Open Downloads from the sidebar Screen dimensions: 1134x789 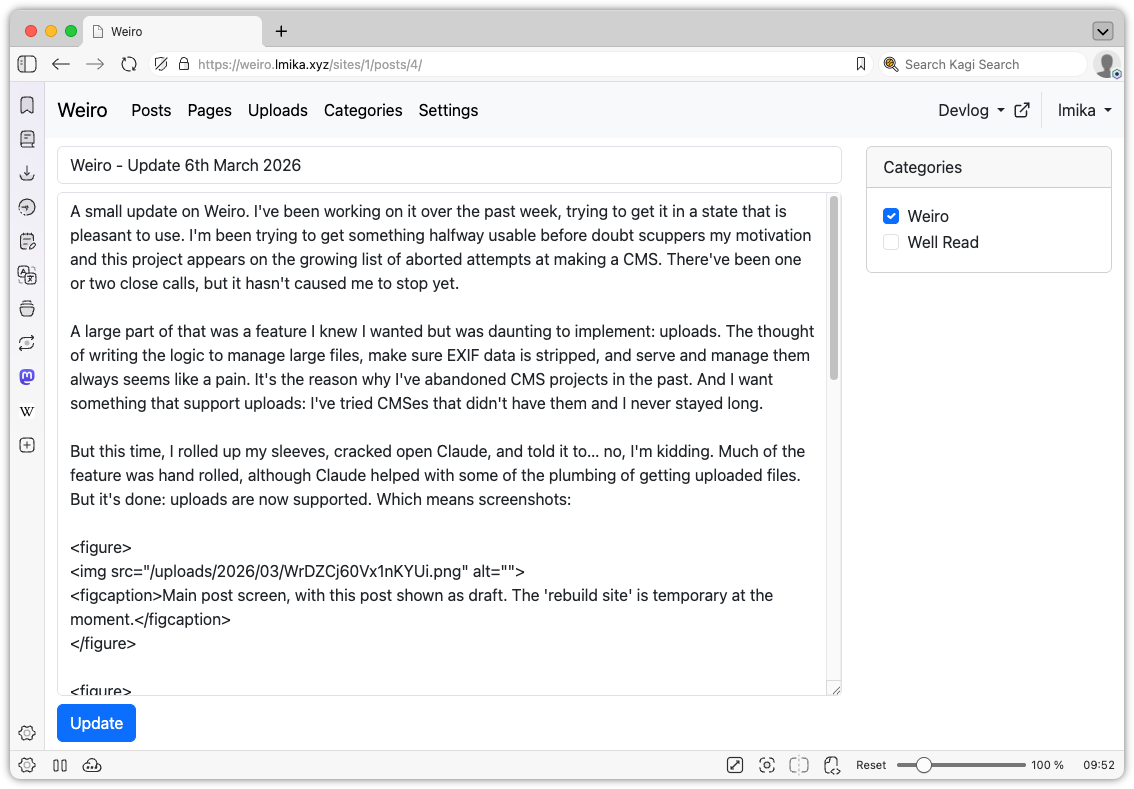[x=27, y=172]
